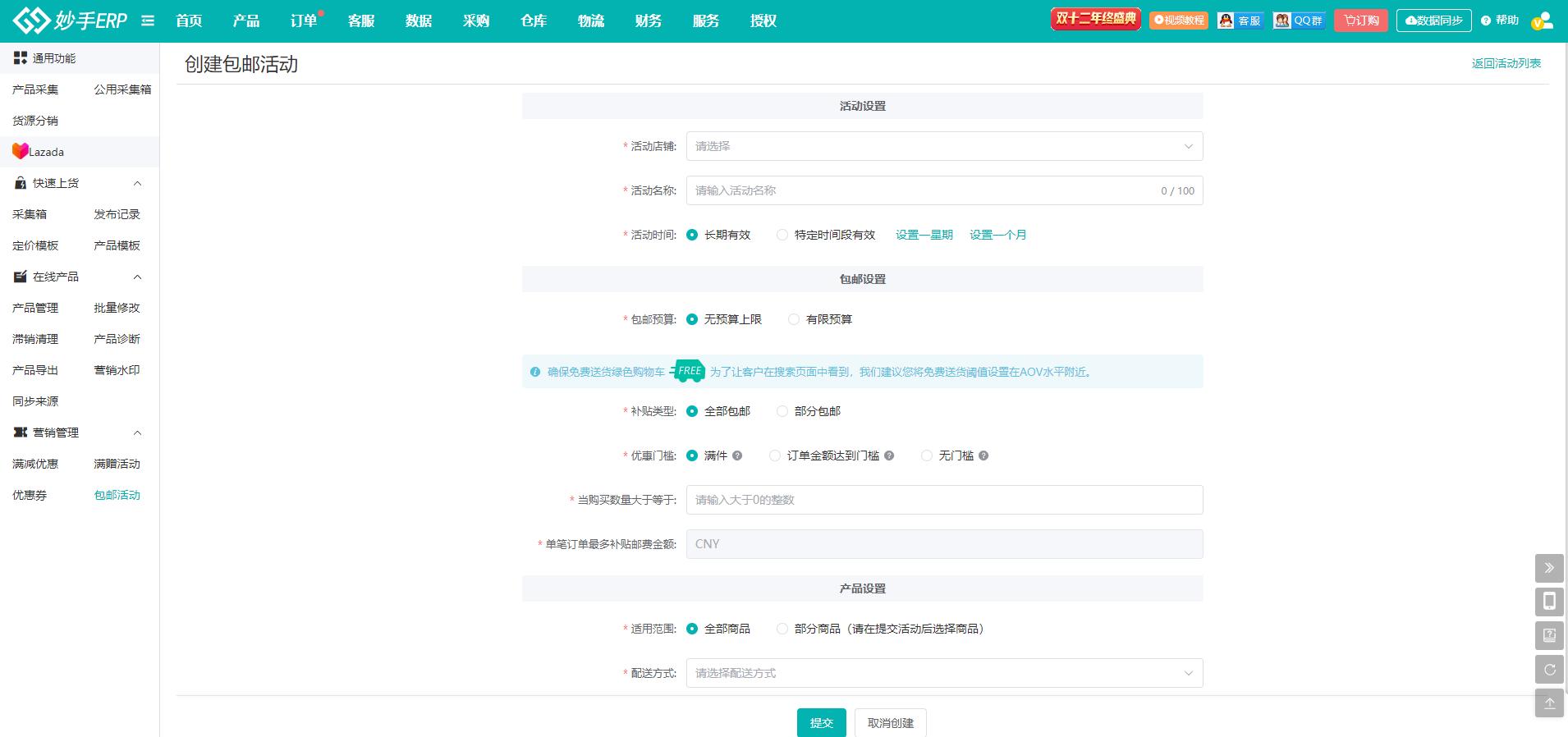Collapse floating toolbar with double-arrow icon
Viewport: 1568px width, 737px height.
[1549, 568]
